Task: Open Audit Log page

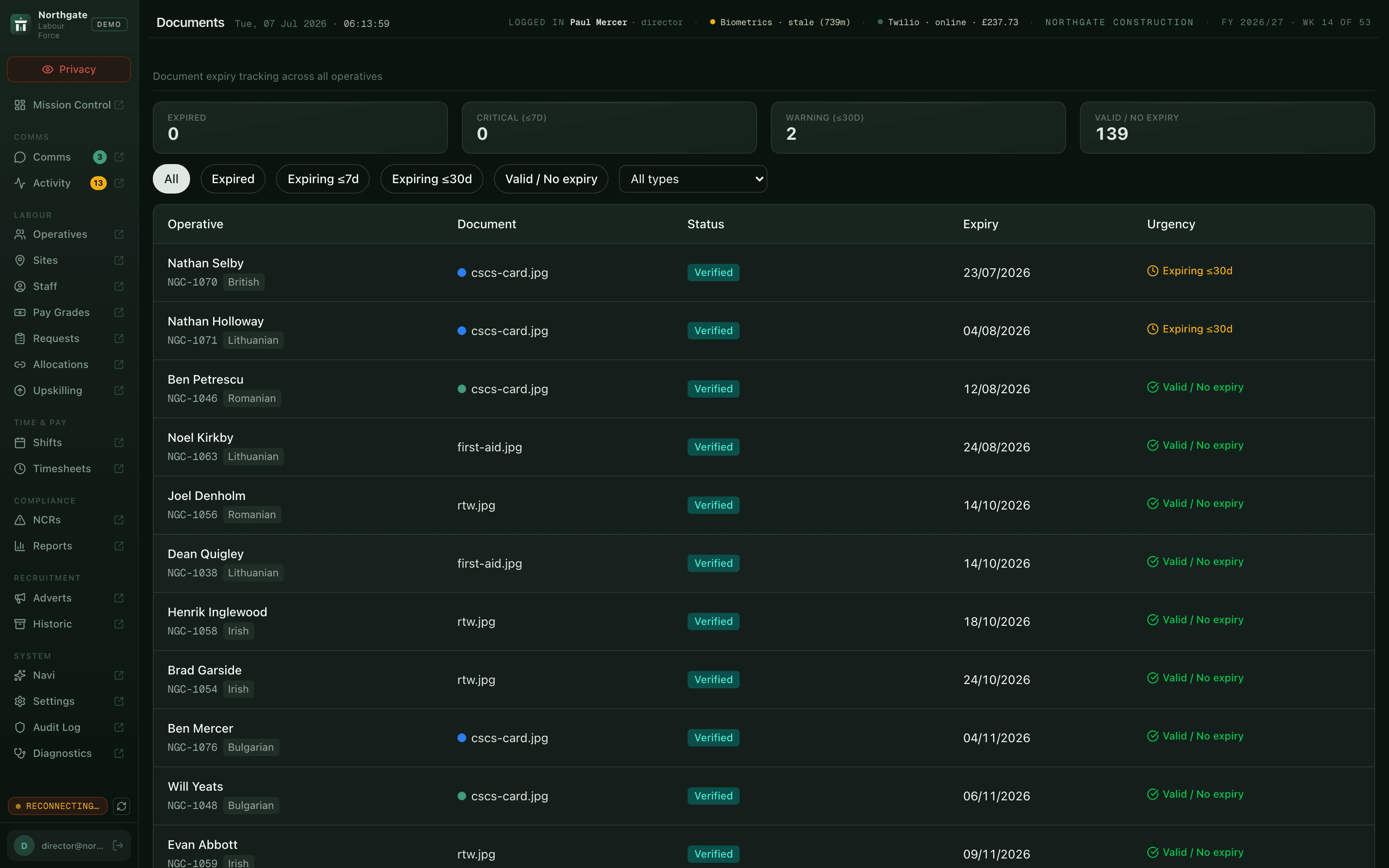Action: pyautogui.click(x=57, y=727)
